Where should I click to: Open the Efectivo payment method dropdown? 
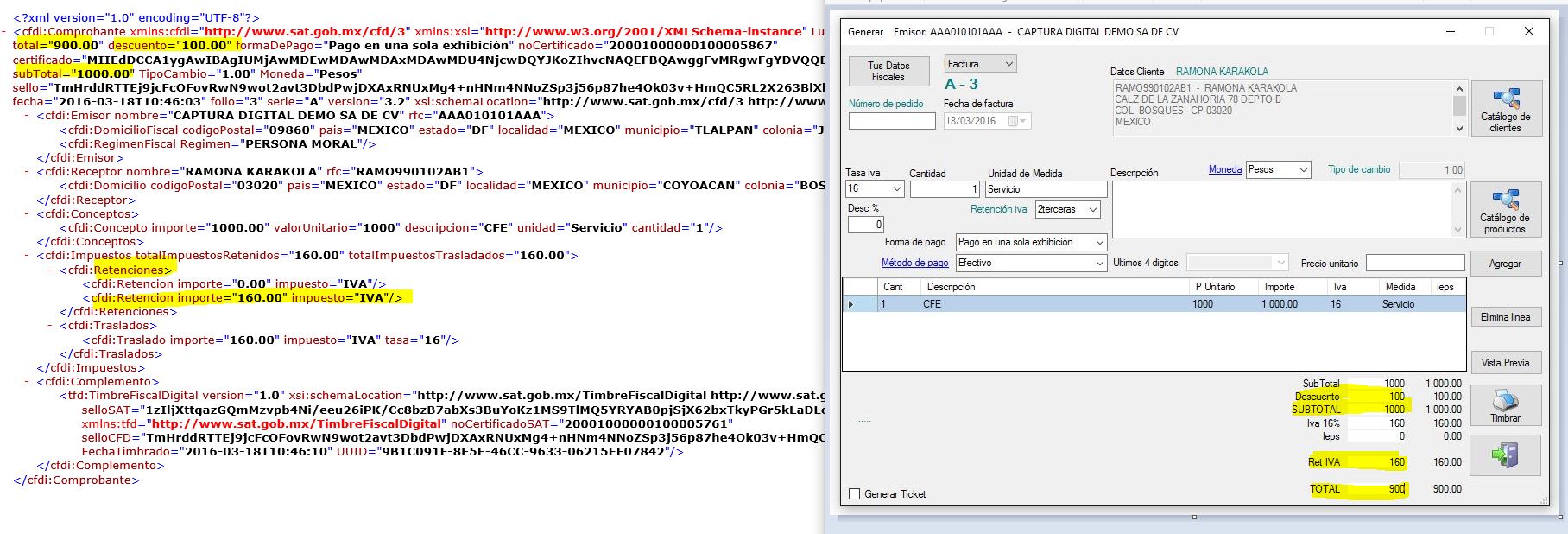point(1031,263)
